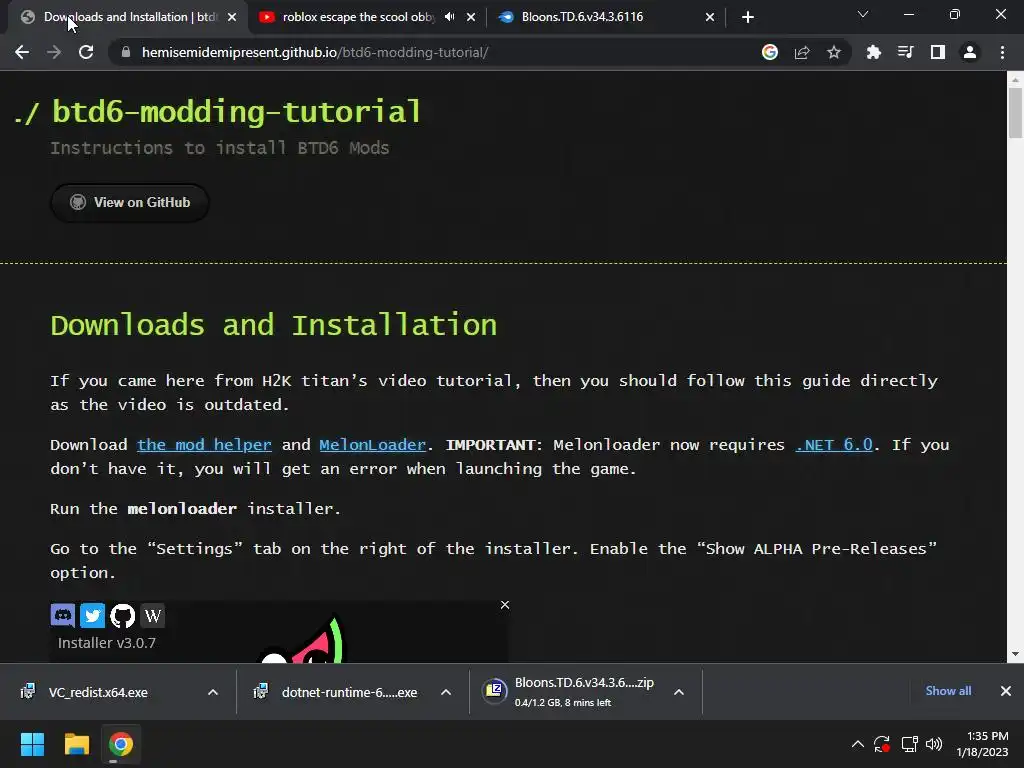1024x768 pixels.
Task: Toggle Chrome side panel
Action: pos(938,52)
